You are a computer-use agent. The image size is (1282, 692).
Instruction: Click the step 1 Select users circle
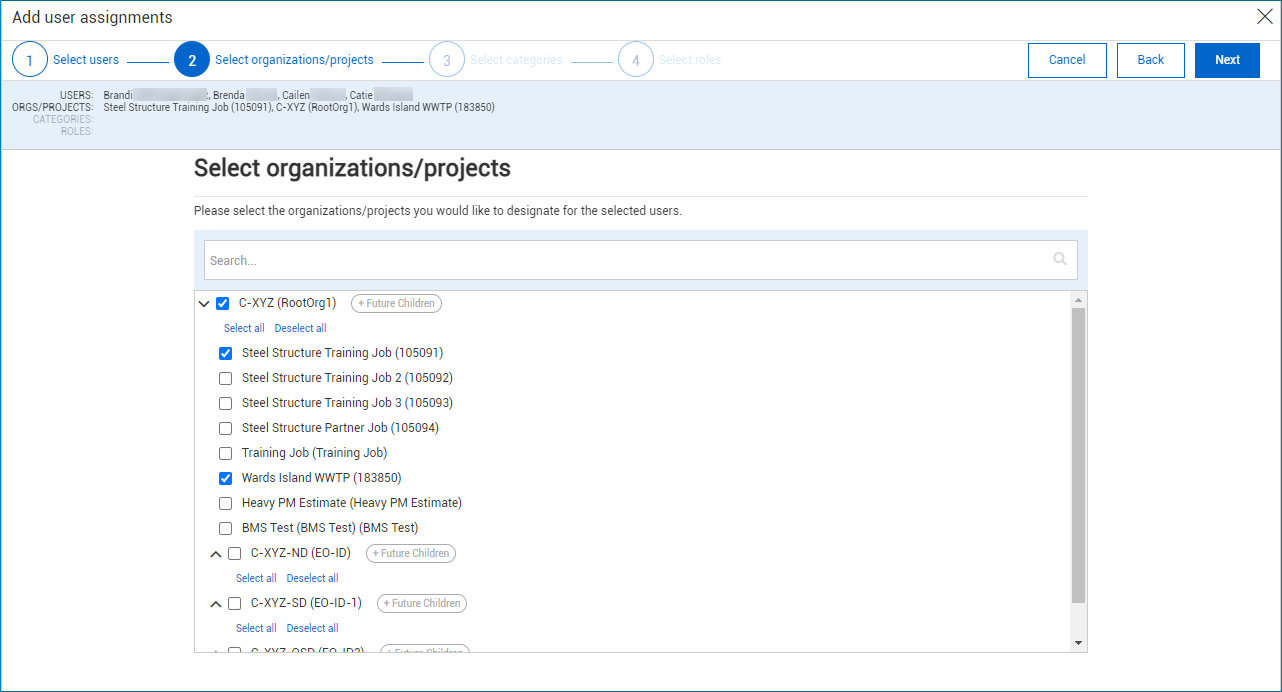pos(30,58)
